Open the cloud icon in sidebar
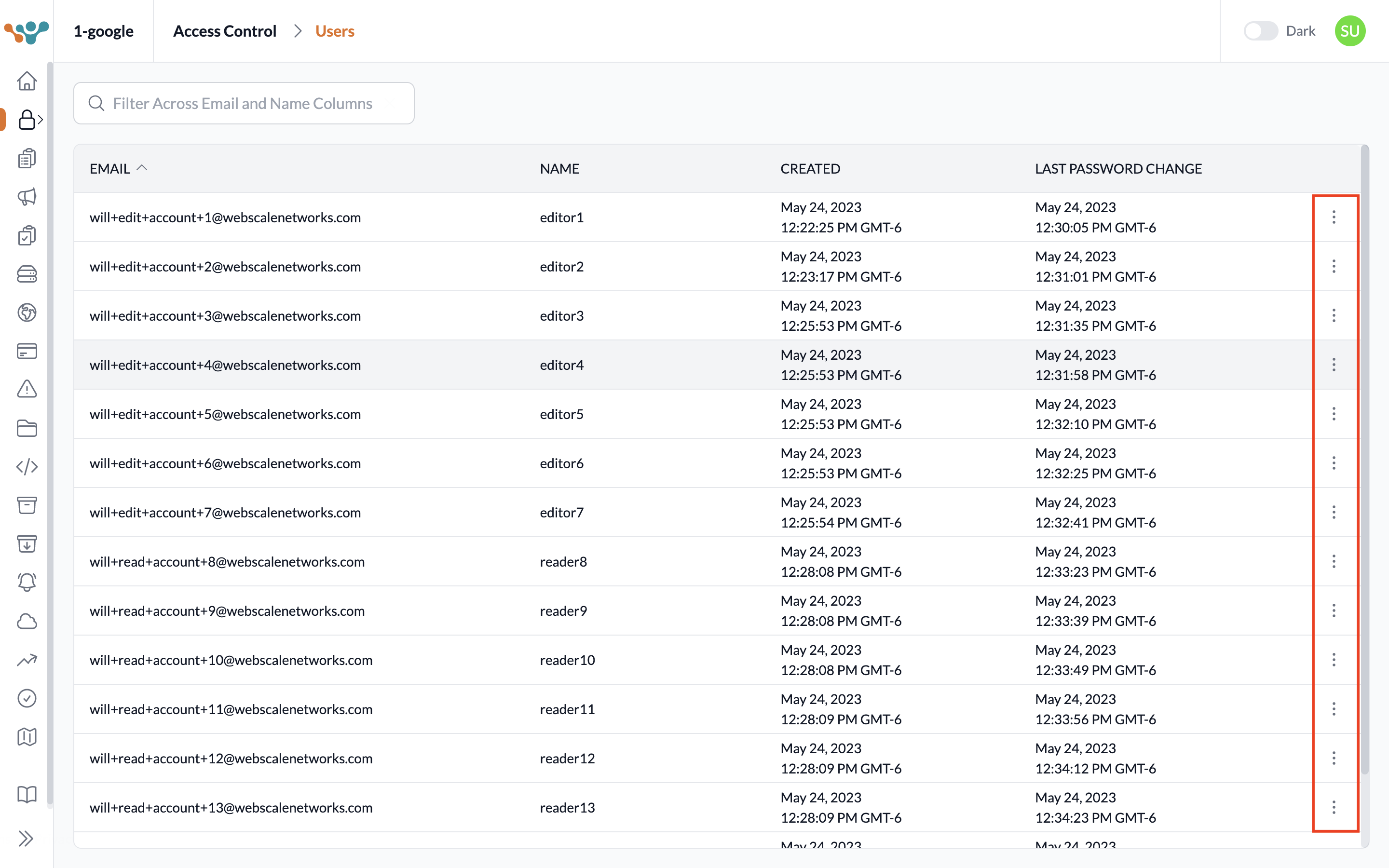This screenshot has height=868, width=1389. click(27, 621)
